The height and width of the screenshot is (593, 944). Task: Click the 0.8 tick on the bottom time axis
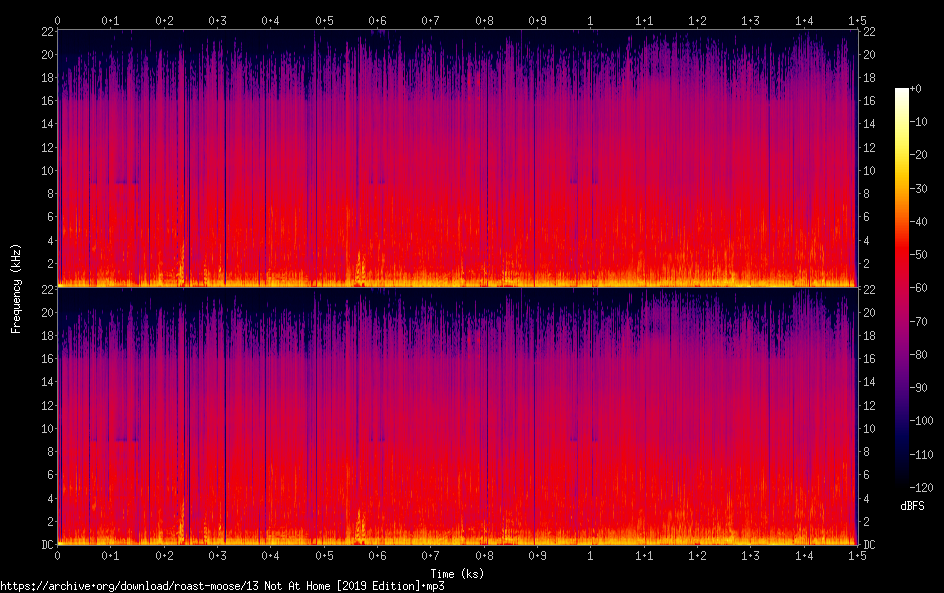point(484,555)
